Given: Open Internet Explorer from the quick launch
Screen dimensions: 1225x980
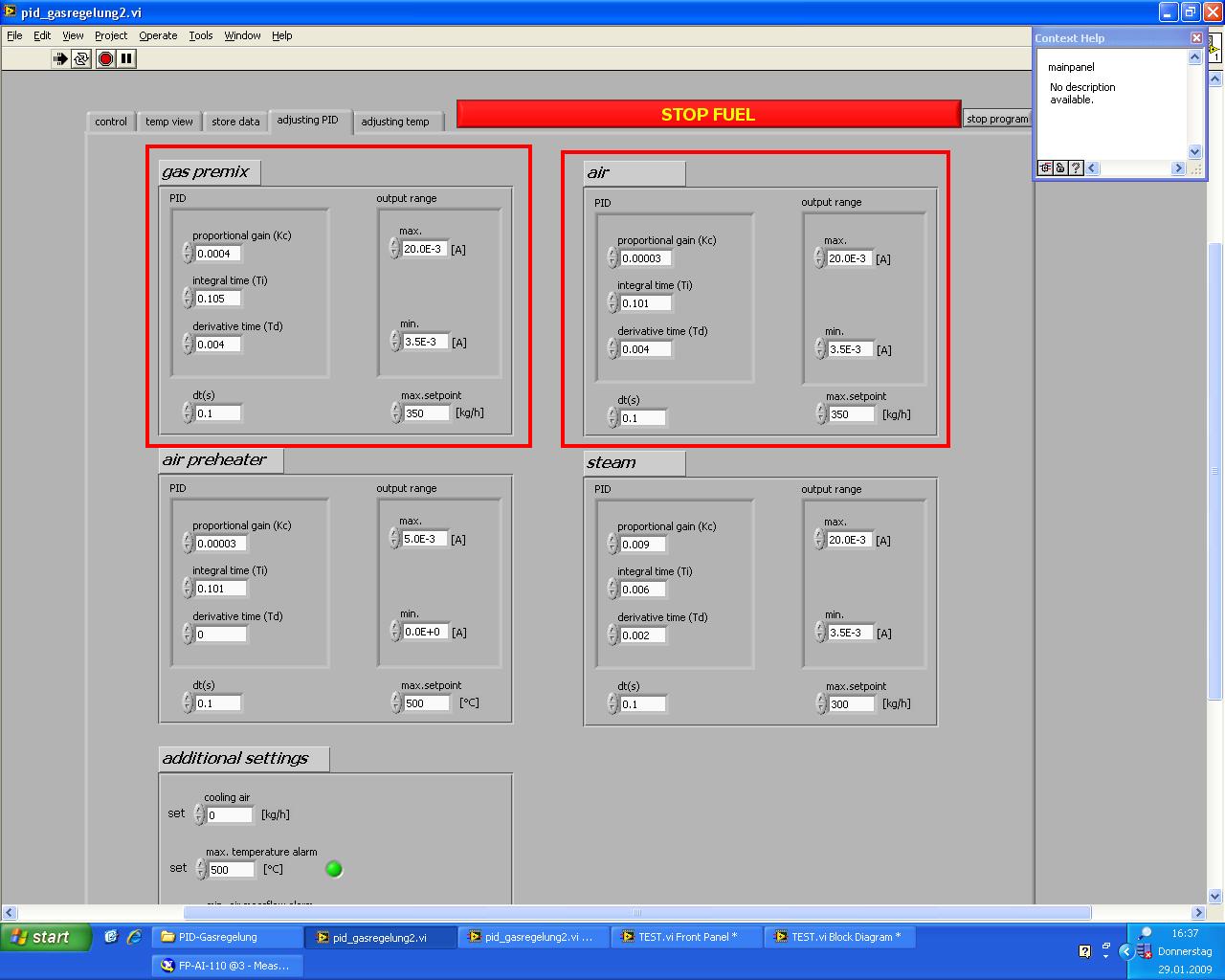Looking at the screenshot, I should (134, 937).
